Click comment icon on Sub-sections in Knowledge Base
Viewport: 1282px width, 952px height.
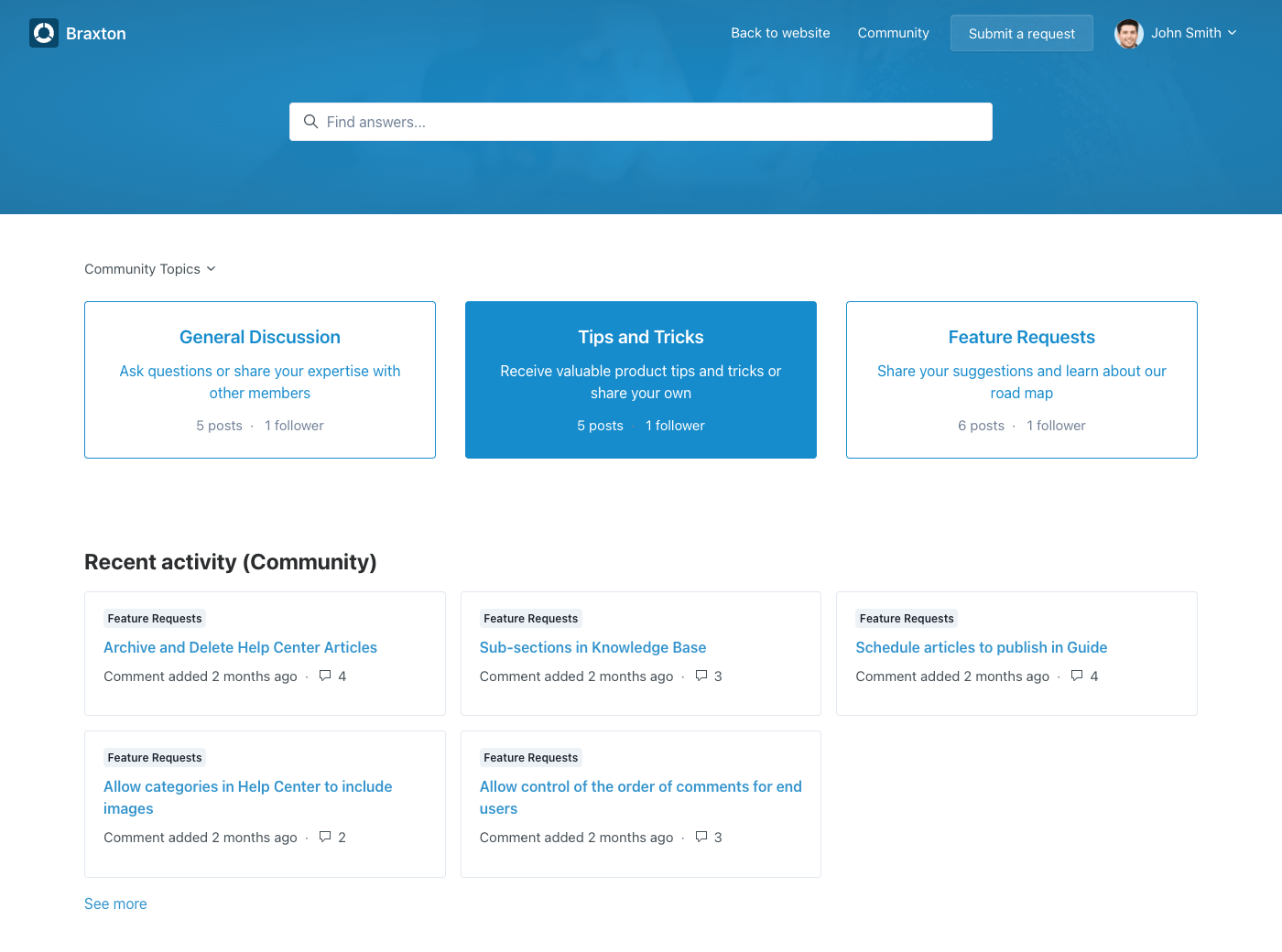(x=701, y=676)
